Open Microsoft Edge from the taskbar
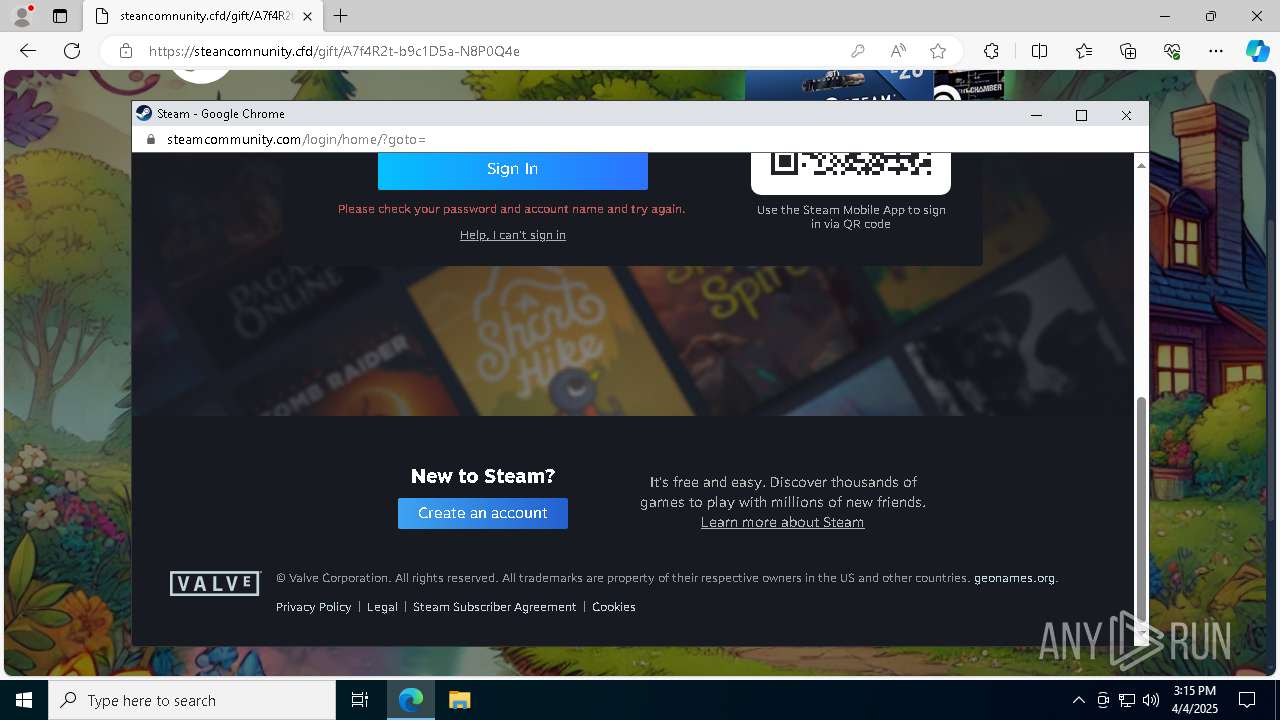This screenshot has width=1280, height=720. point(411,700)
